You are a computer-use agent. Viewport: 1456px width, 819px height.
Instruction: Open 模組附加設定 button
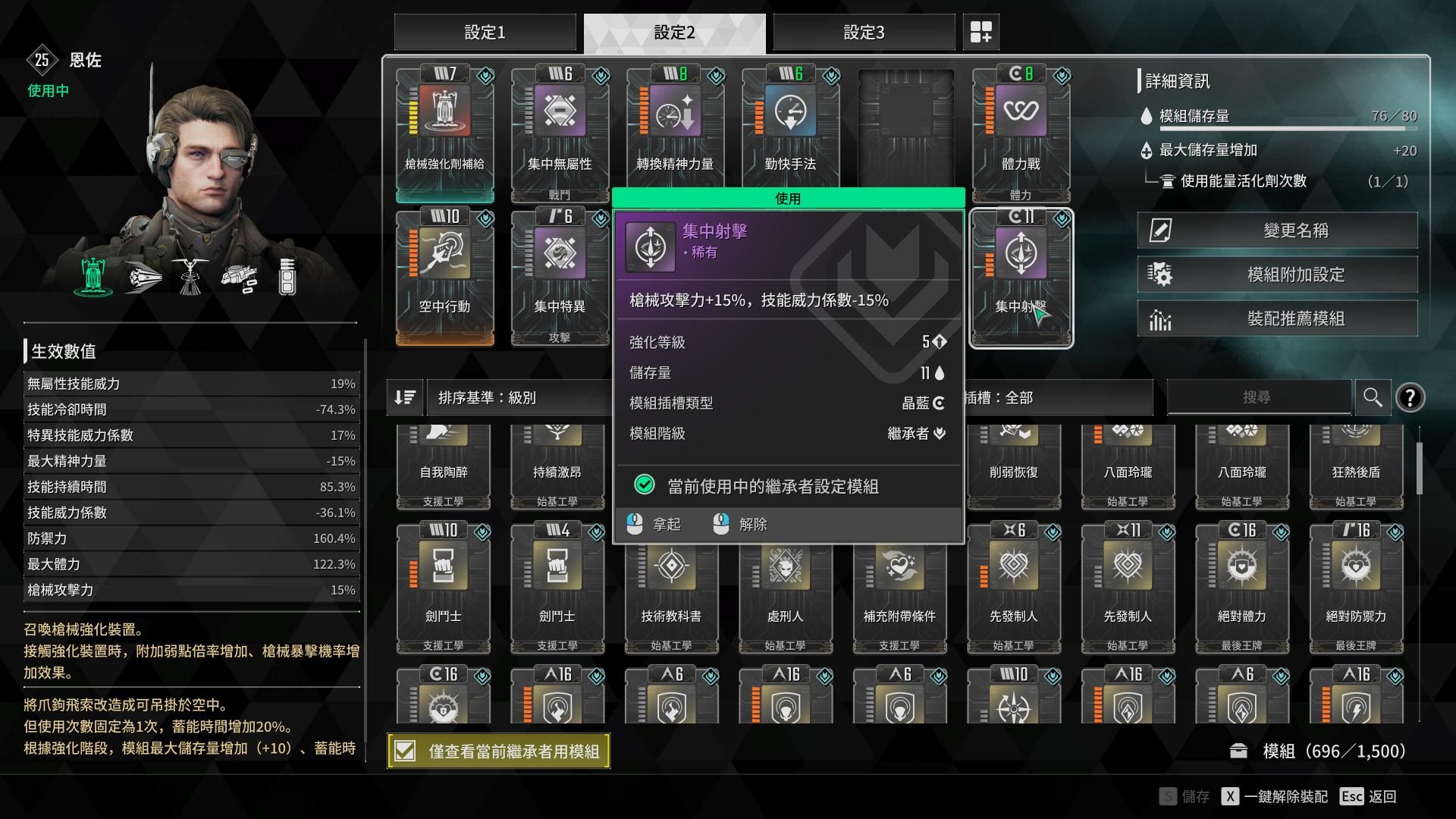[1277, 275]
